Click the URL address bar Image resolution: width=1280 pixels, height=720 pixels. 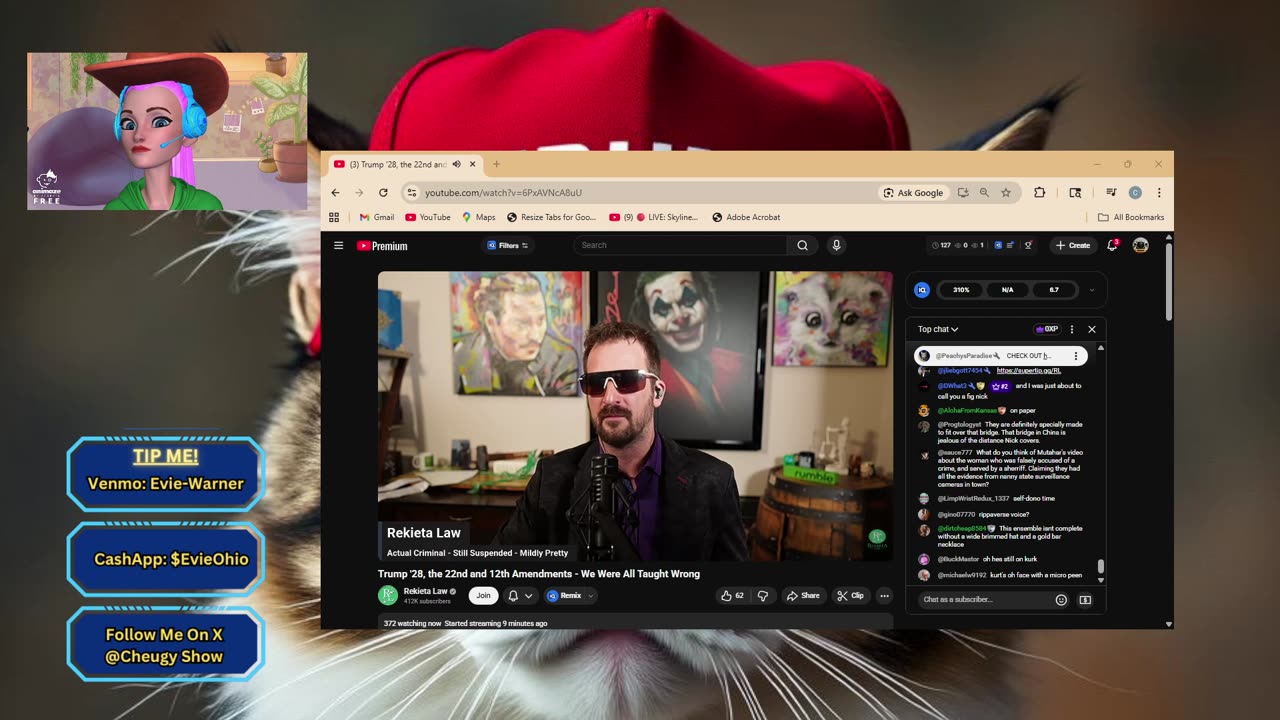click(640, 193)
